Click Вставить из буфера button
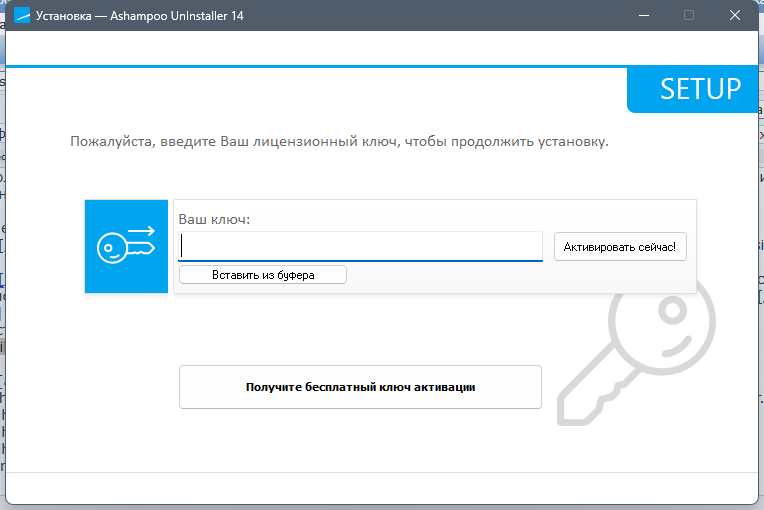 point(263,275)
